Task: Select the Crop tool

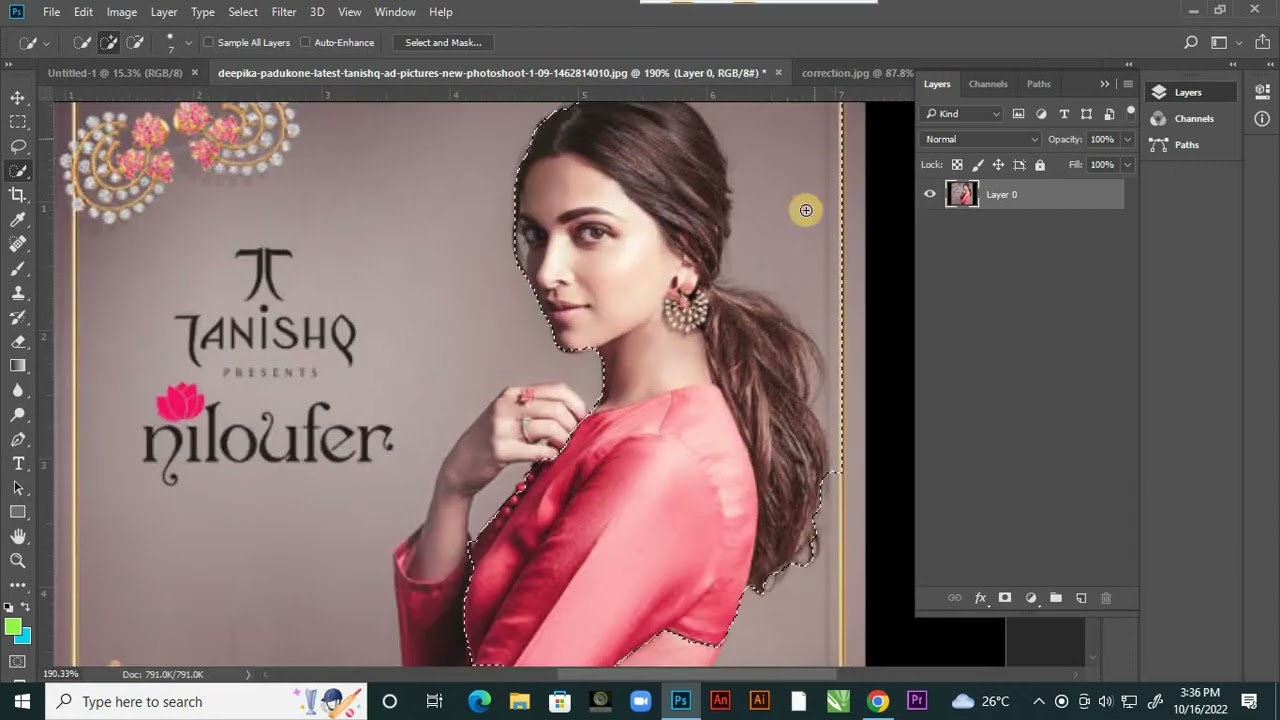Action: [18, 195]
